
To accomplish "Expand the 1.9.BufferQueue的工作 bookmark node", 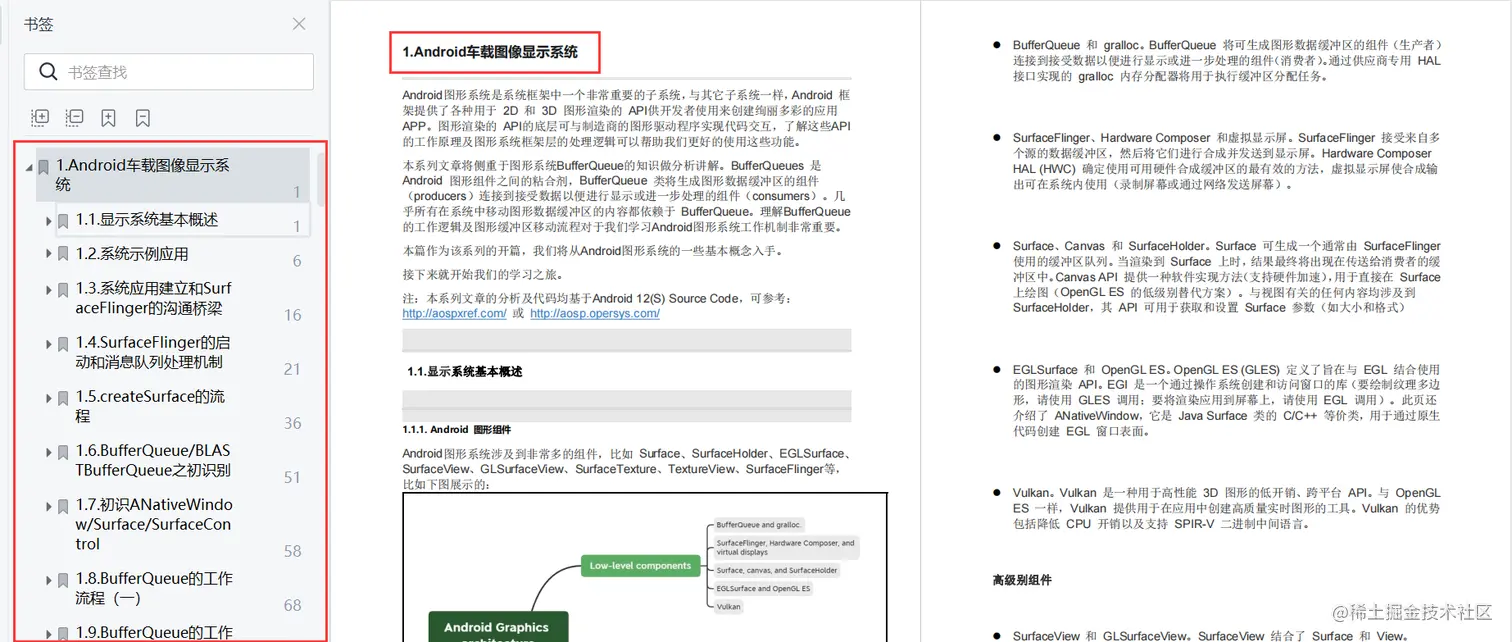I will click(x=48, y=632).
